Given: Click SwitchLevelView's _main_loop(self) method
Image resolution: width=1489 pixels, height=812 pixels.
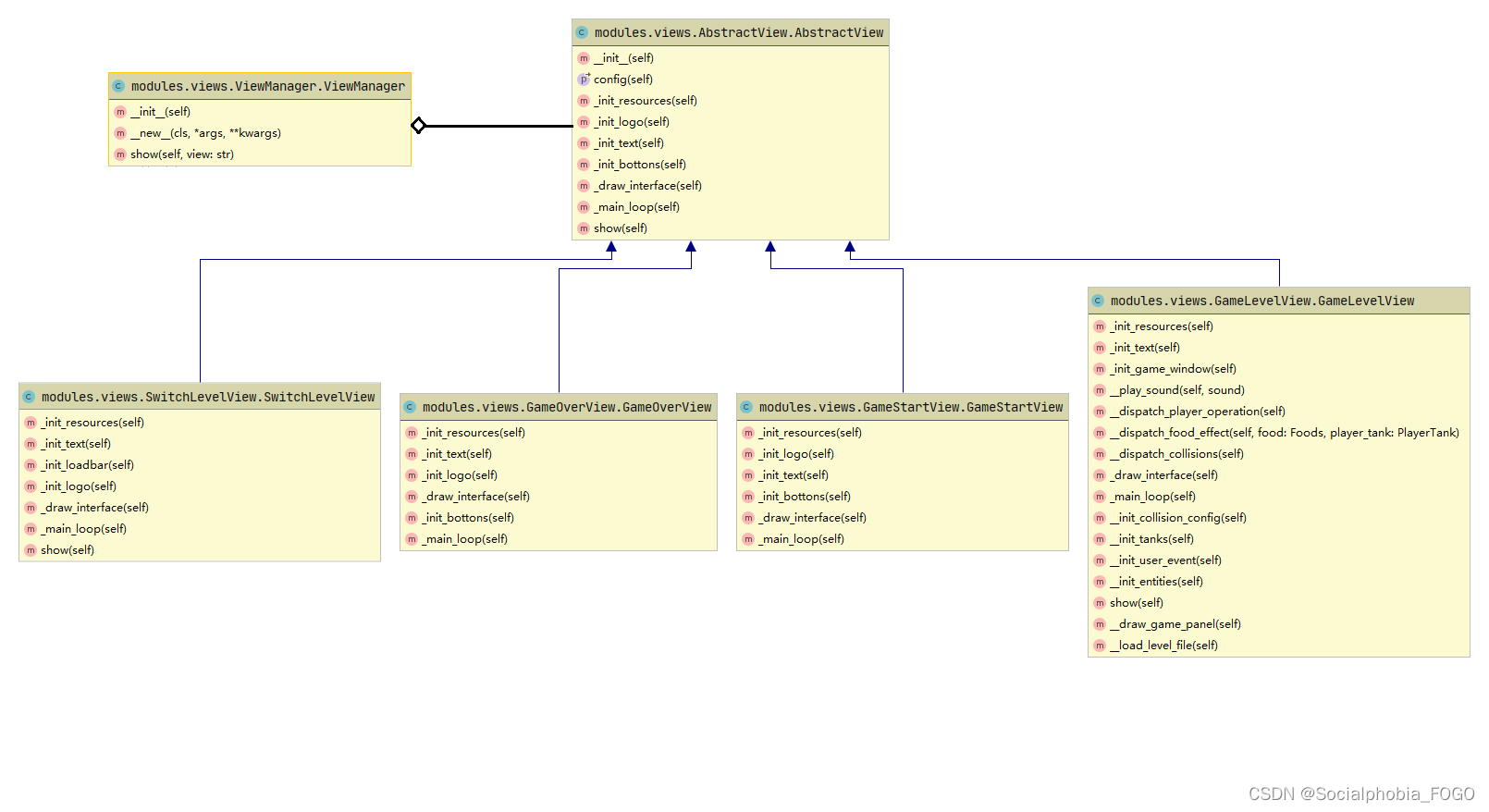Looking at the screenshot, I should [83, 529].
